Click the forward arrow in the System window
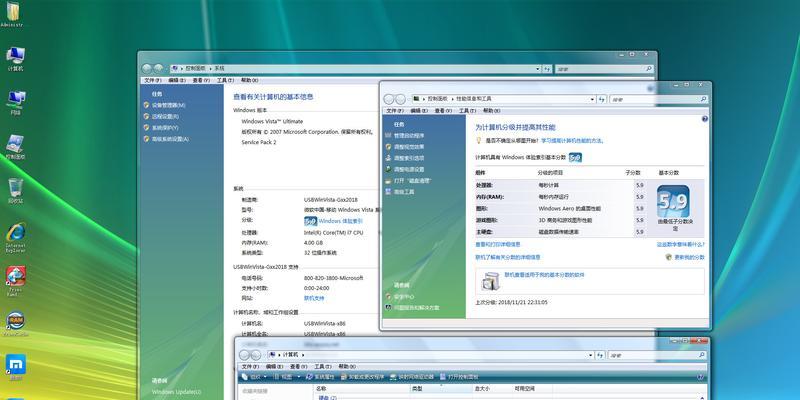 158,68
